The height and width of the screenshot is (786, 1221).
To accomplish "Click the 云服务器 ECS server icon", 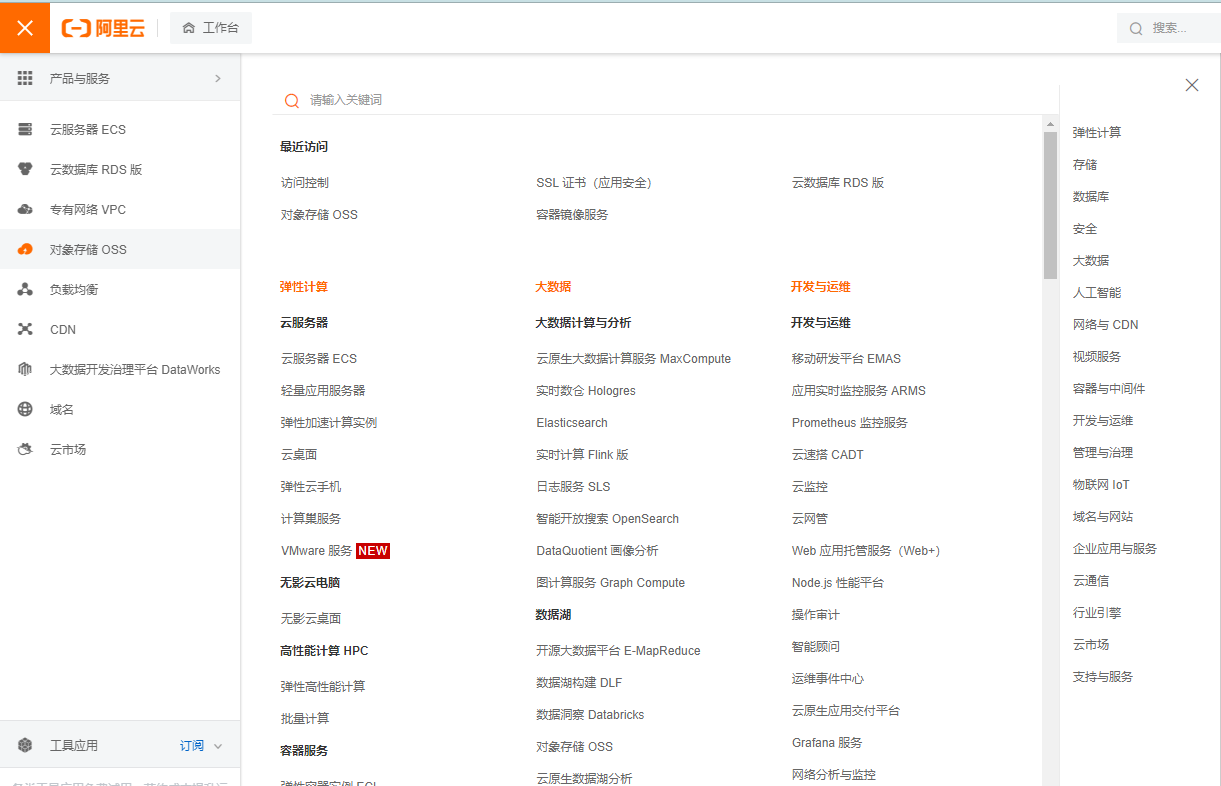I will click(25, 129).
